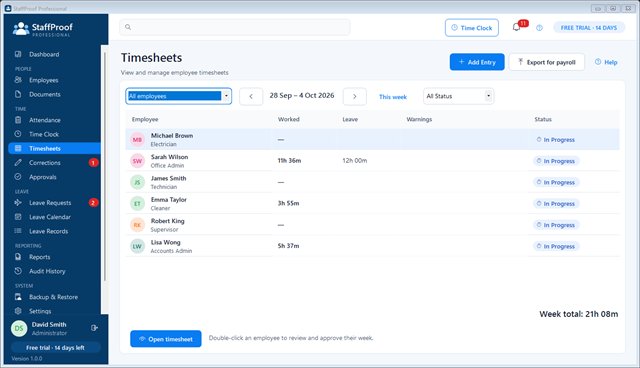Select the James Smith row
Viewport: 640px width, 368px height.
(x=372, y=182)
